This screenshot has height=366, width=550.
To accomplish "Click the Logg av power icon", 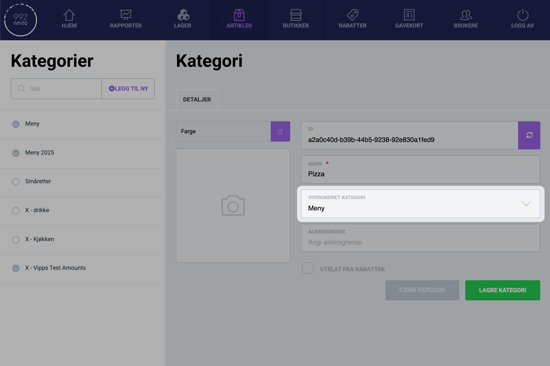I will pyautogui.click(x=523, y=15).
